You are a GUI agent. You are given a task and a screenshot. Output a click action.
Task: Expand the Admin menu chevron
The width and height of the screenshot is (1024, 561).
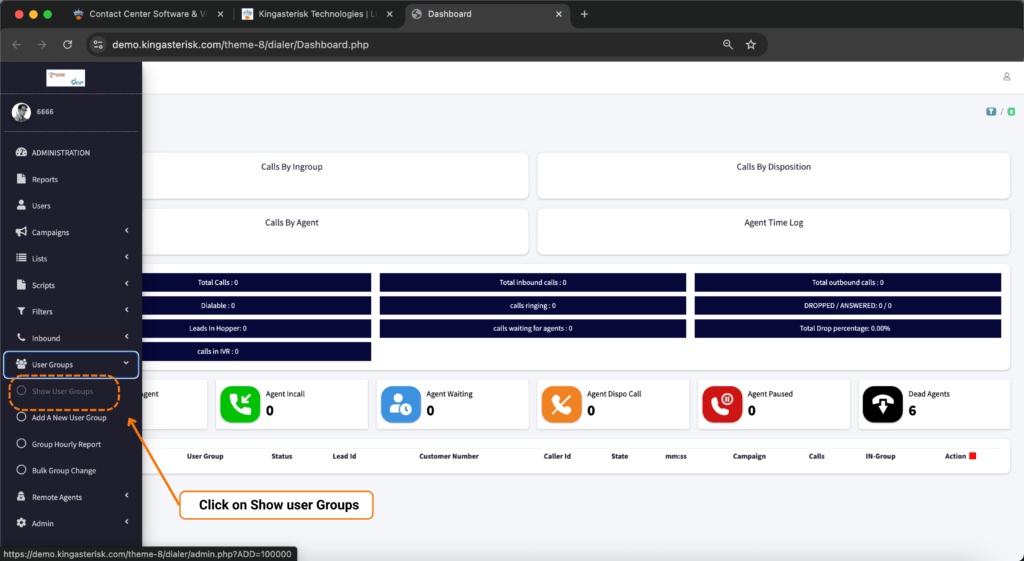(x=126, y=521)
